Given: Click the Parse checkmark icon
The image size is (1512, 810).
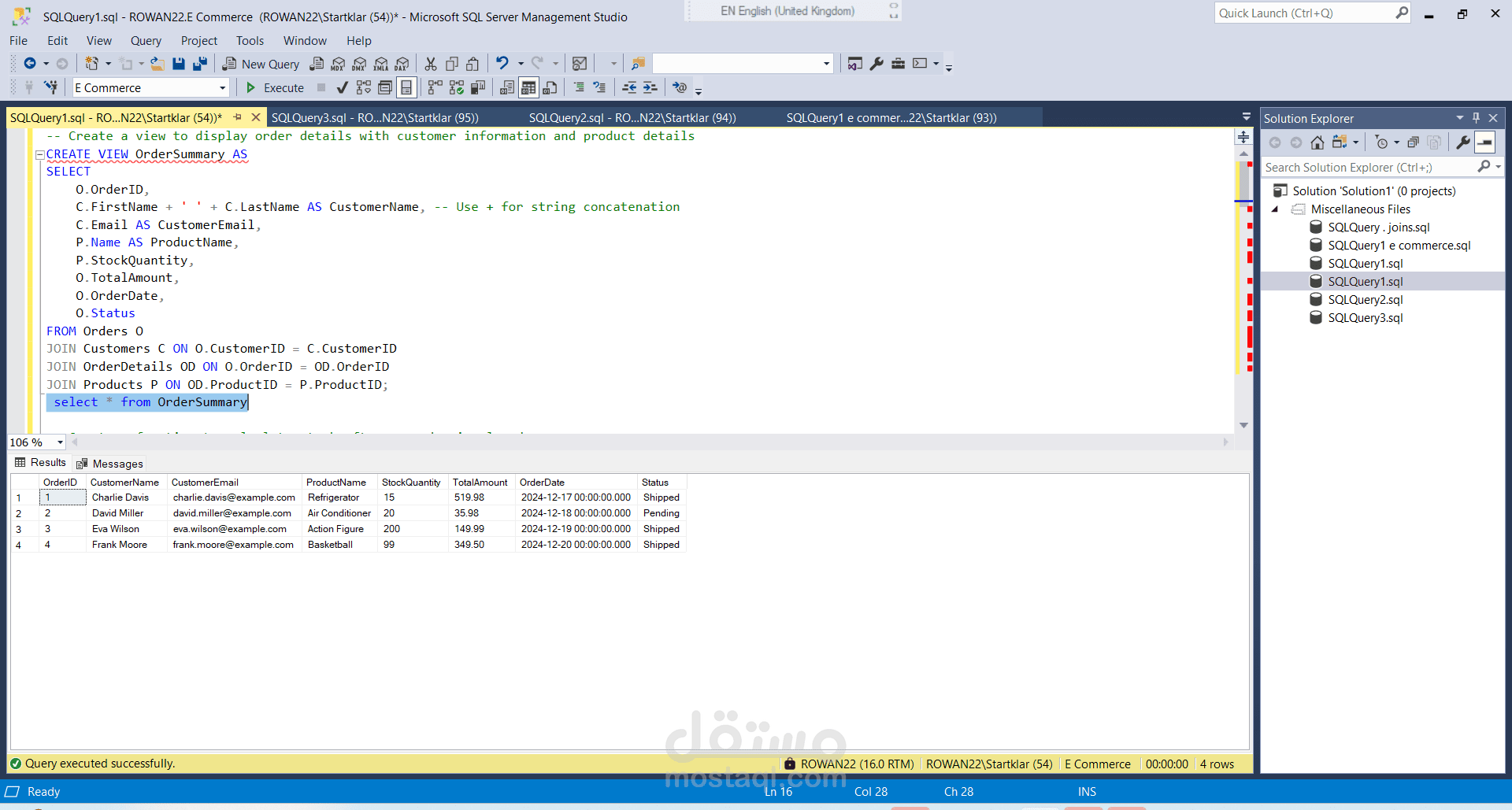Looking at the screenshot, I should coord(342,87).
